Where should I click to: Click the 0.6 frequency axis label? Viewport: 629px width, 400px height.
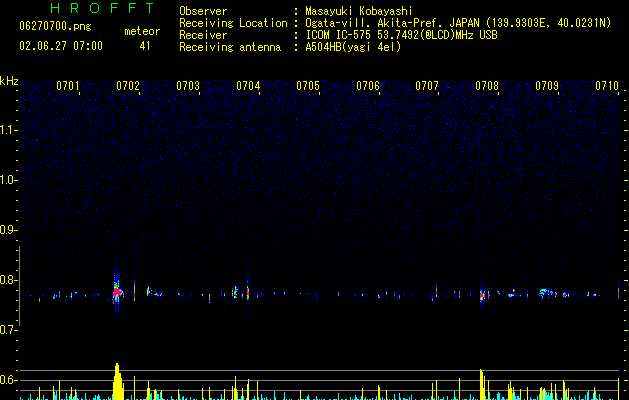(8, 380)
